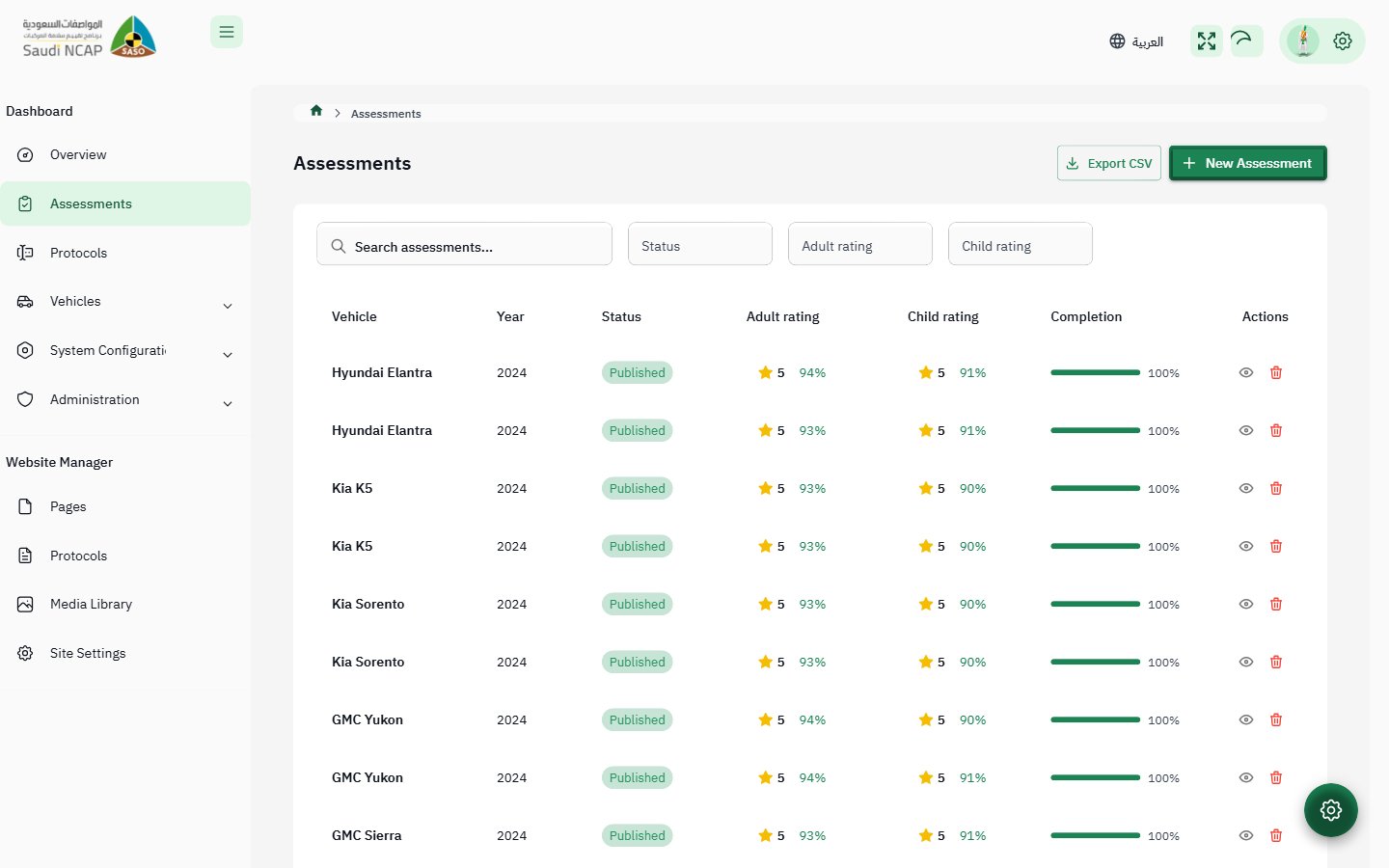Image resolution: width=1389 pixels, height=868 pixels.
Task: Click the Assessments breadcrumb link
Action: pyautogui.click(x=386, y=114)
